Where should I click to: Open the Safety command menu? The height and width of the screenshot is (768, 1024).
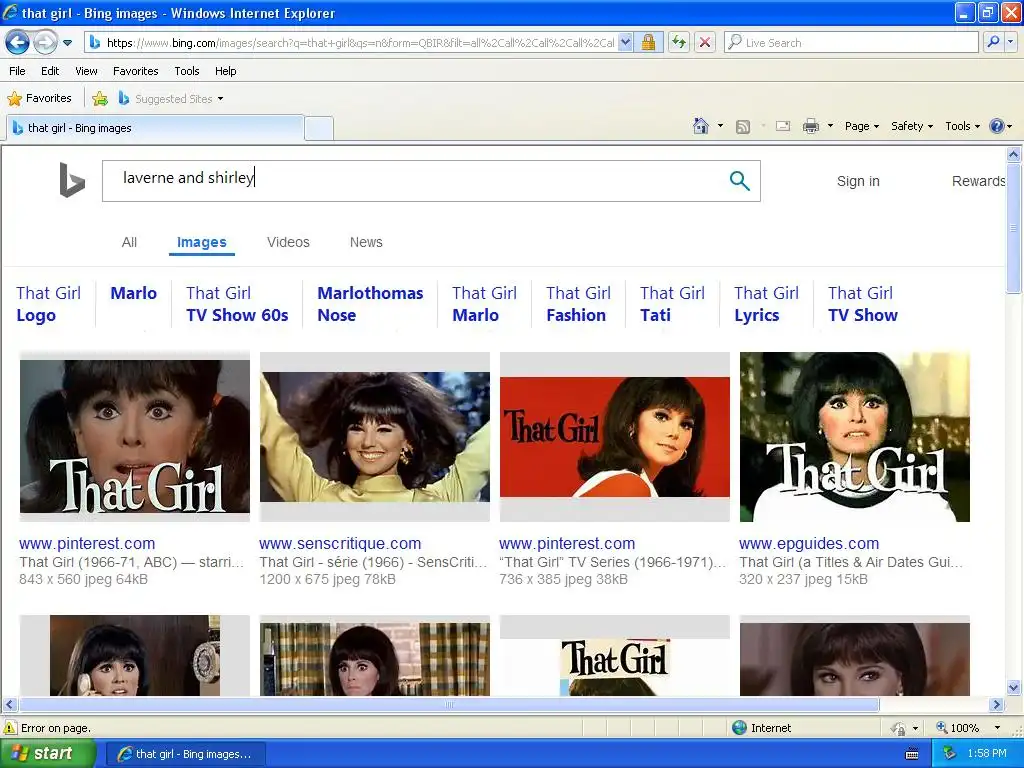pyautogui.click(x=912, y=126)
